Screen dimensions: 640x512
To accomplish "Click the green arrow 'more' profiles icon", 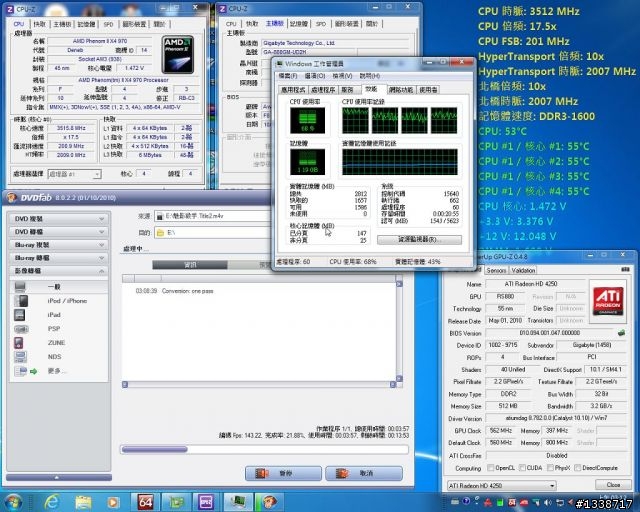I will (33, 371).
